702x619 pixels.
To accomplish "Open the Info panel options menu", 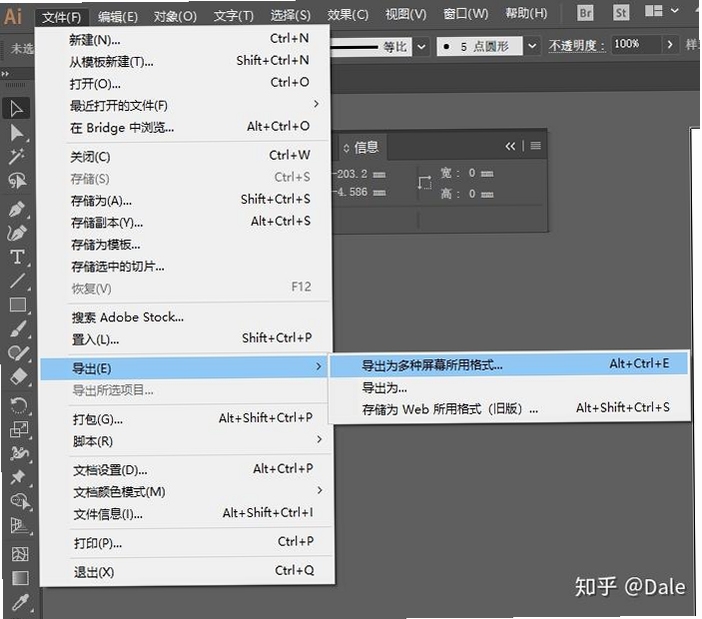I will click(x=535, y=145).
